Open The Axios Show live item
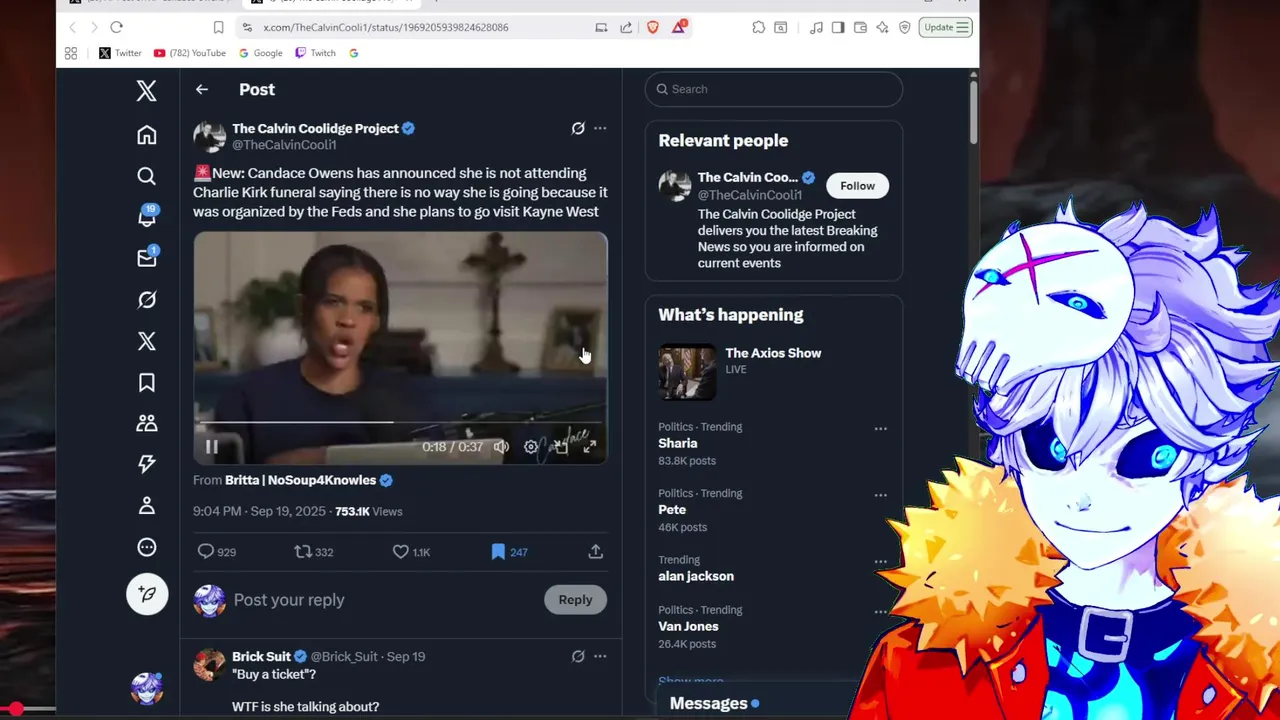 coord(774,371)
